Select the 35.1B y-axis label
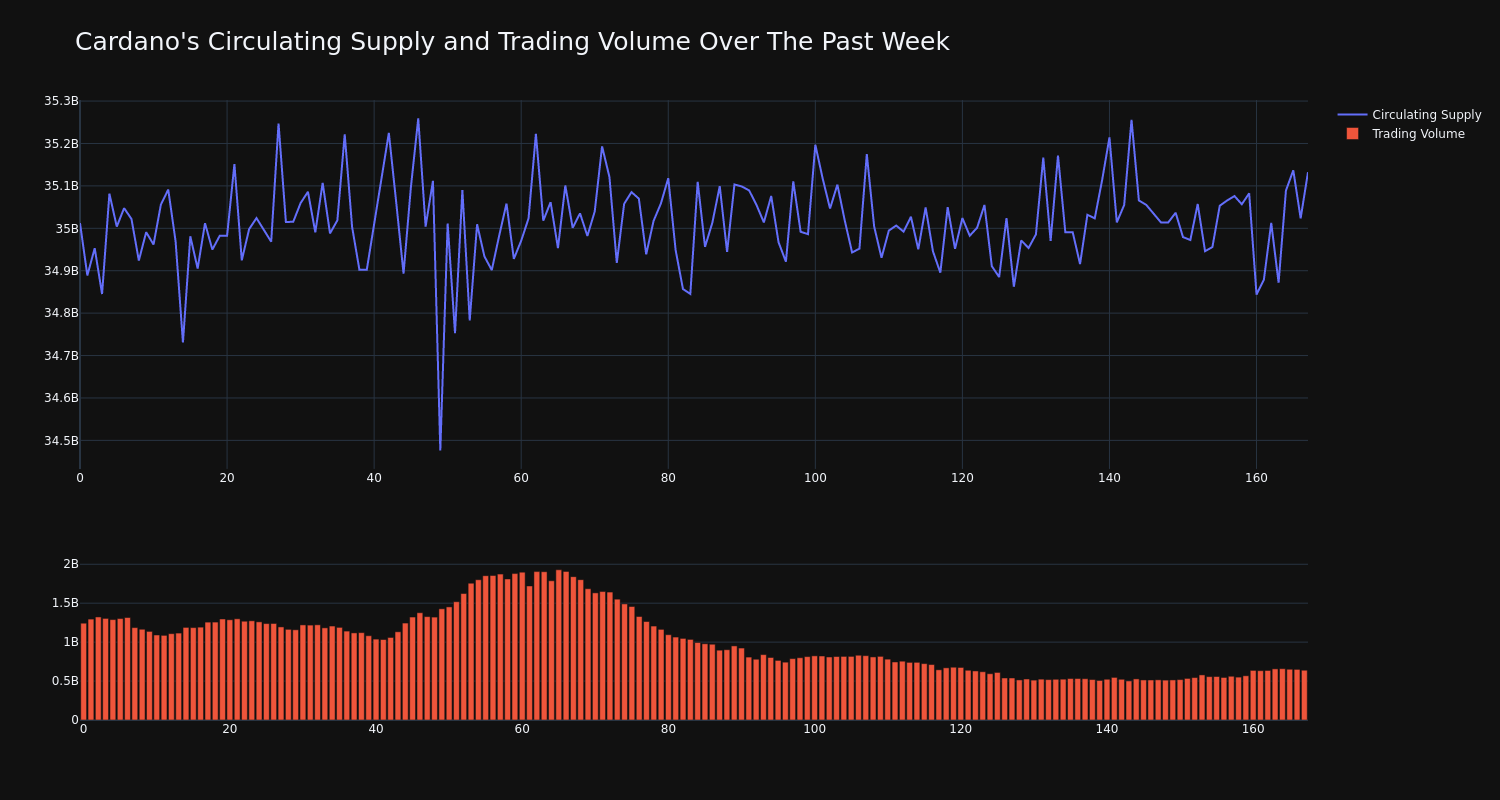Viewport: 1500px width, 800px height. (x=61, y=186)
